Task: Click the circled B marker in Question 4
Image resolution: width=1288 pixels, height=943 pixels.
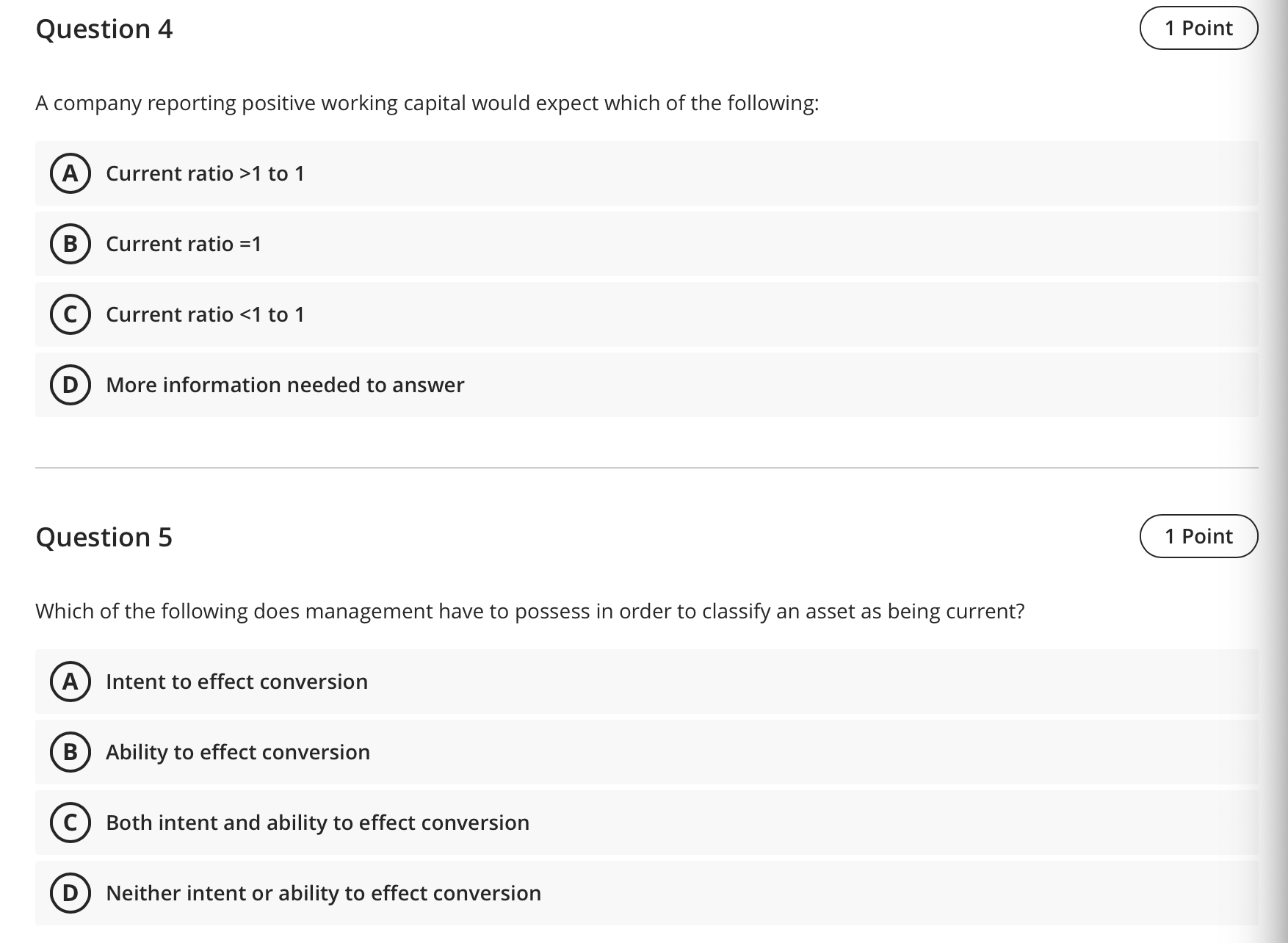Action: tap(70, 244)
